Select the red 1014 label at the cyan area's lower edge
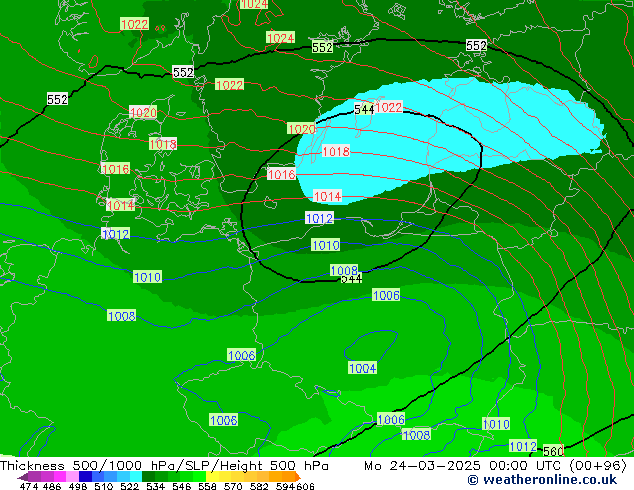The width and height of the screenshot is (634, 490). [x=328, y=196]
